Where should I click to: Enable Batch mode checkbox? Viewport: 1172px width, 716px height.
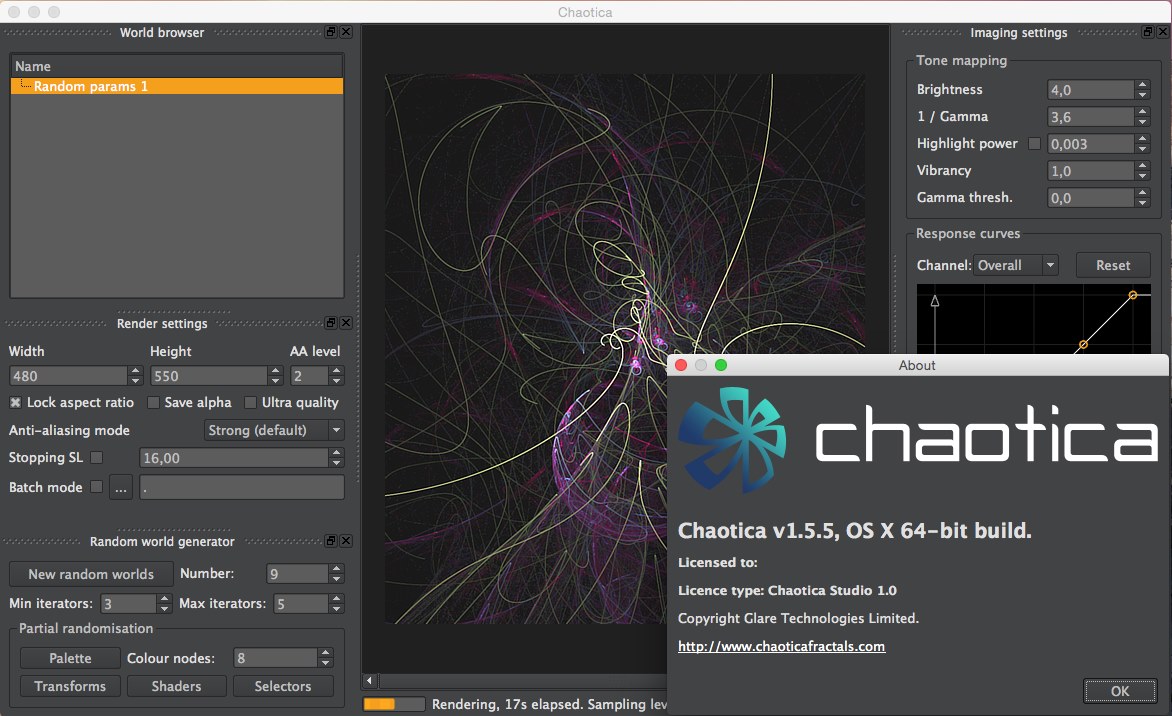96,487
